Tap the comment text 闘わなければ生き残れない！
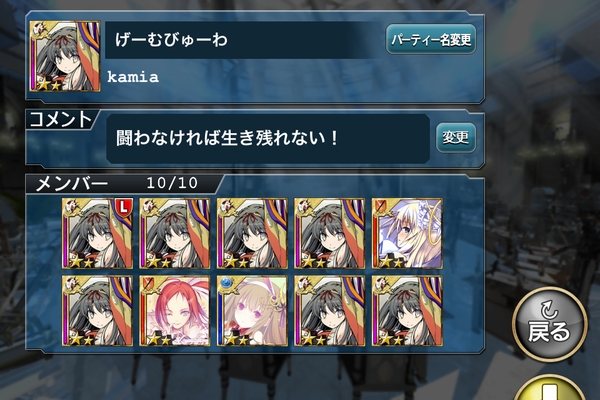 pyautogui.click(x=227, y=138)
